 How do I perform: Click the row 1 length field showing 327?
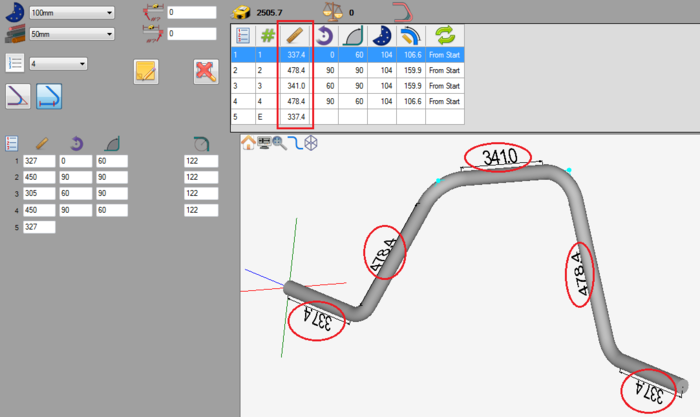(39, 161)
